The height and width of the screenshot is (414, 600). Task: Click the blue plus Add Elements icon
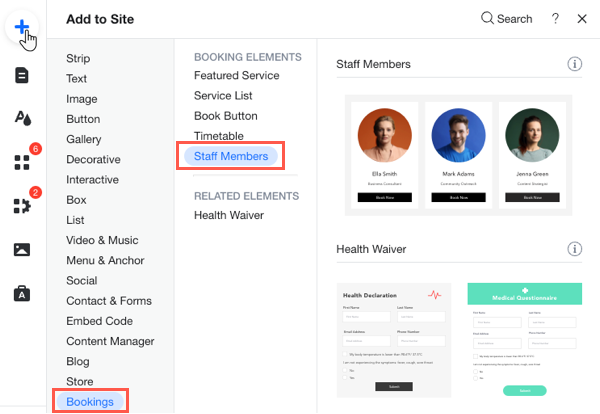click(22, 27)
